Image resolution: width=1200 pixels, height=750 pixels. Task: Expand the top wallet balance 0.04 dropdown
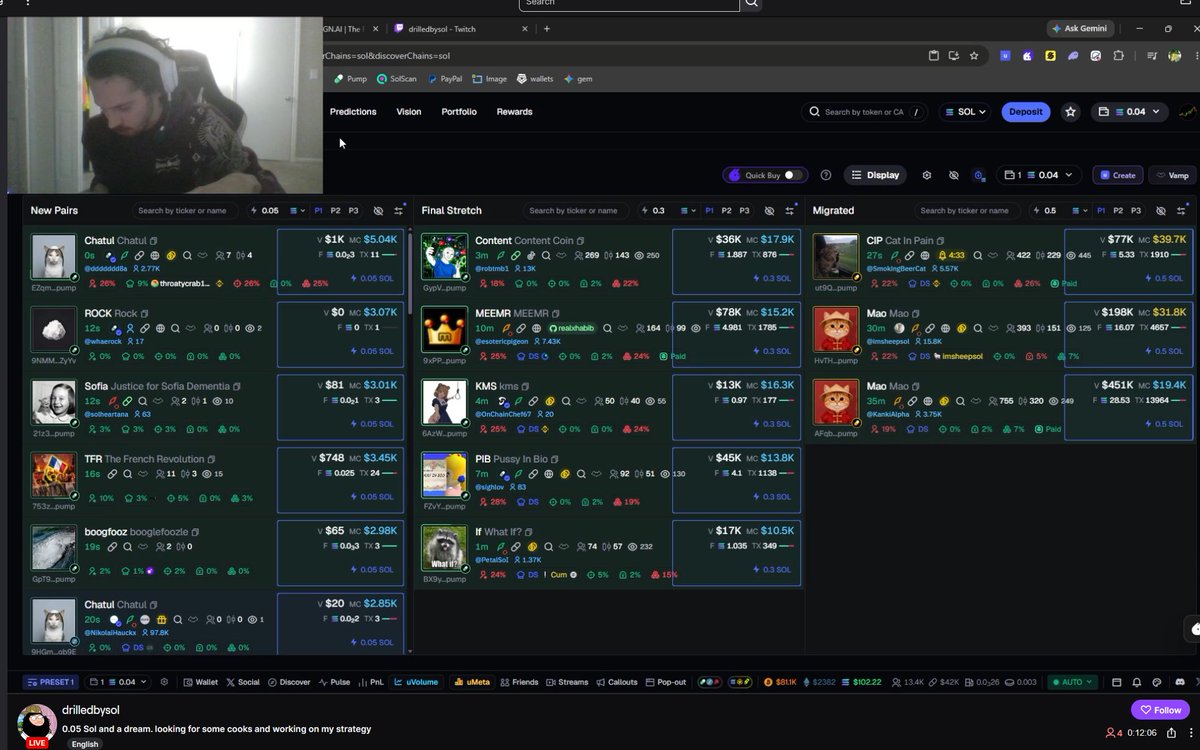pyautogui.click(x=1131, y=112)
